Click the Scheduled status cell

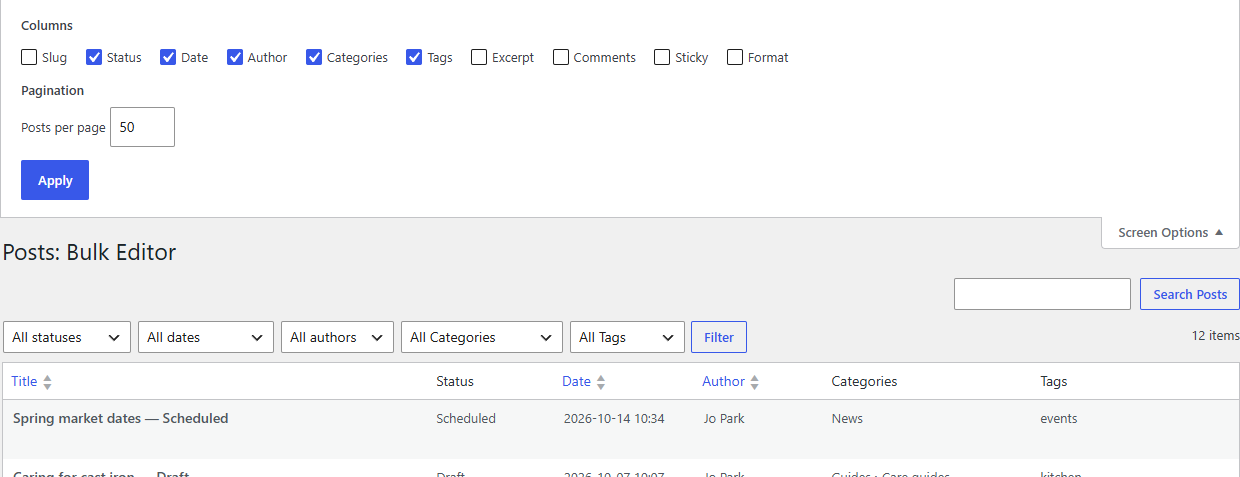pos(466,418)
